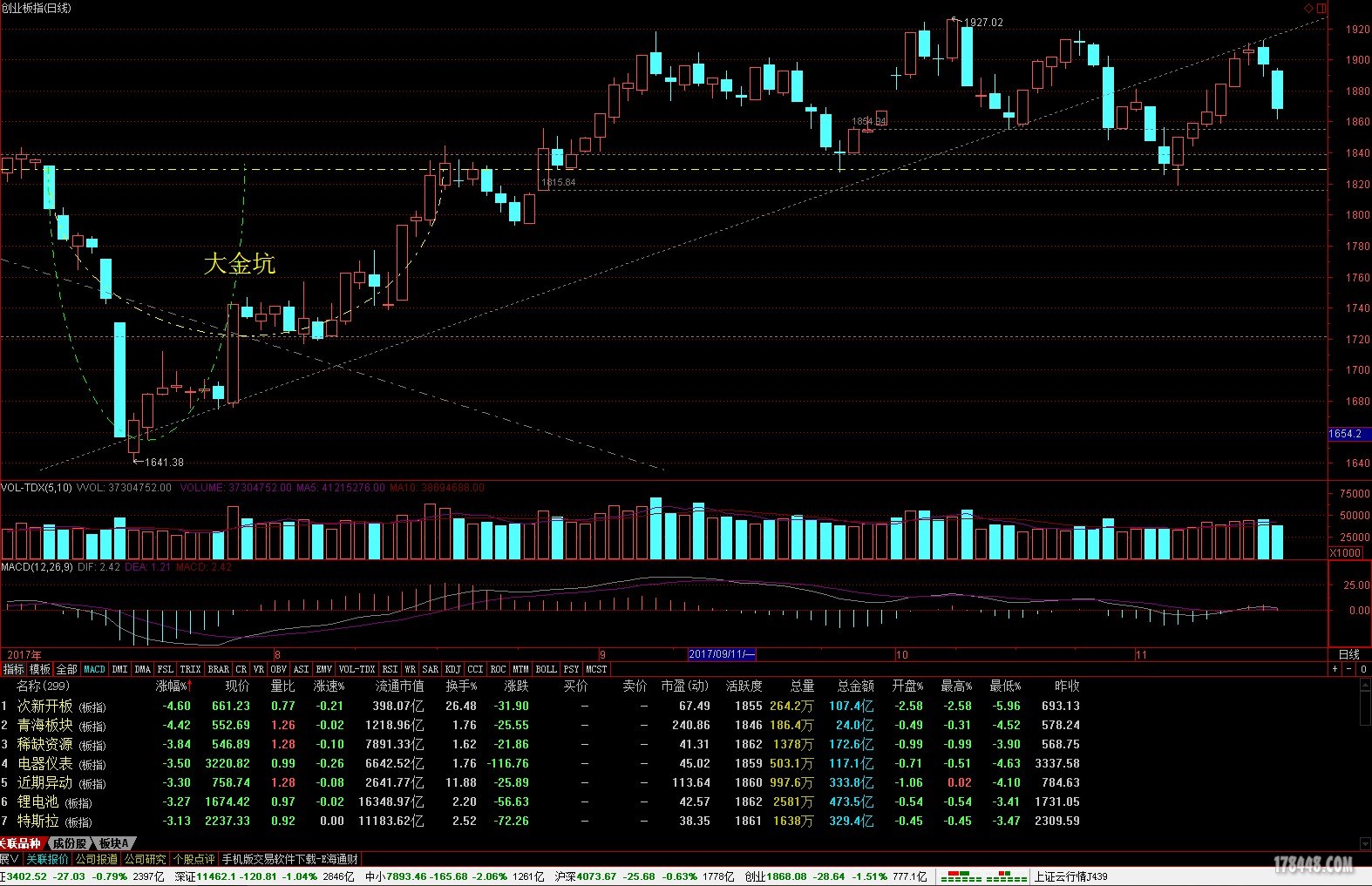
Task: Switch to the DMI indicator
Action: [x=119, y=669]
